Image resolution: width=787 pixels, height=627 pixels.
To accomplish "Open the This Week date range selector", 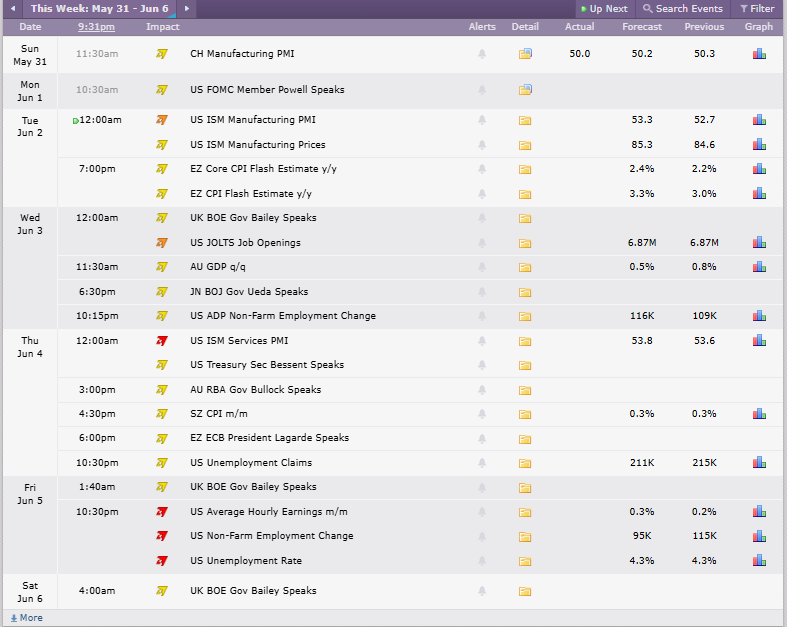I will 100,9.
